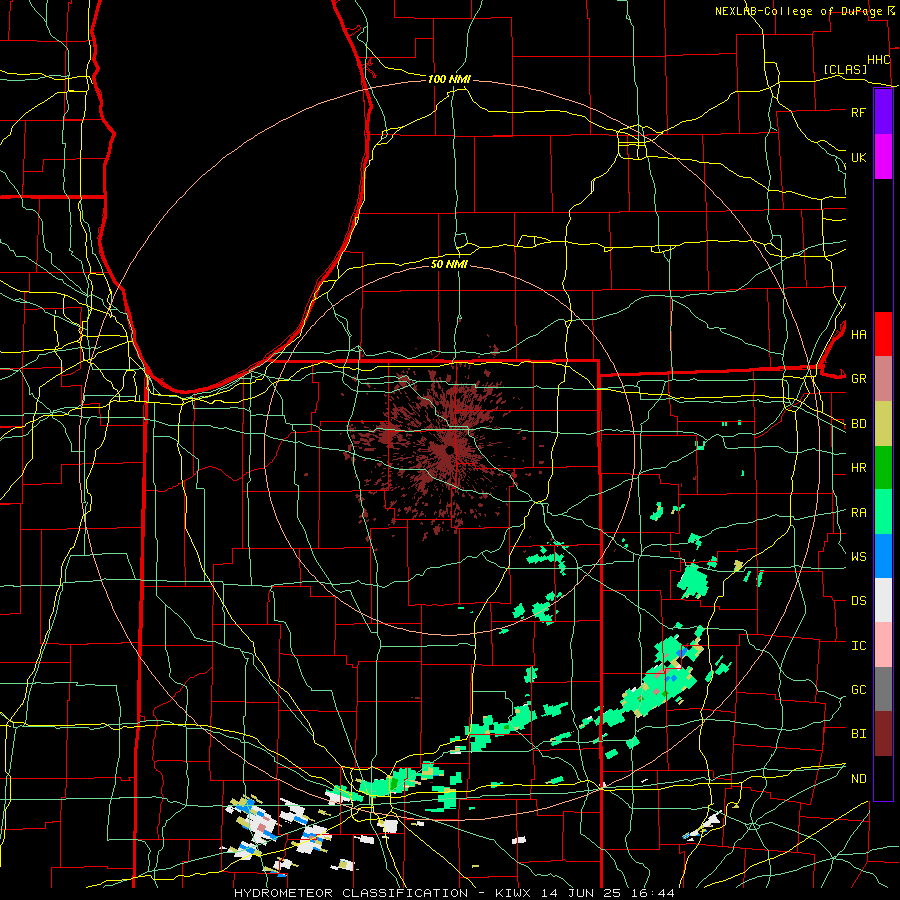
Task: Click the "ND" legend label
Action: coord(858,779)
